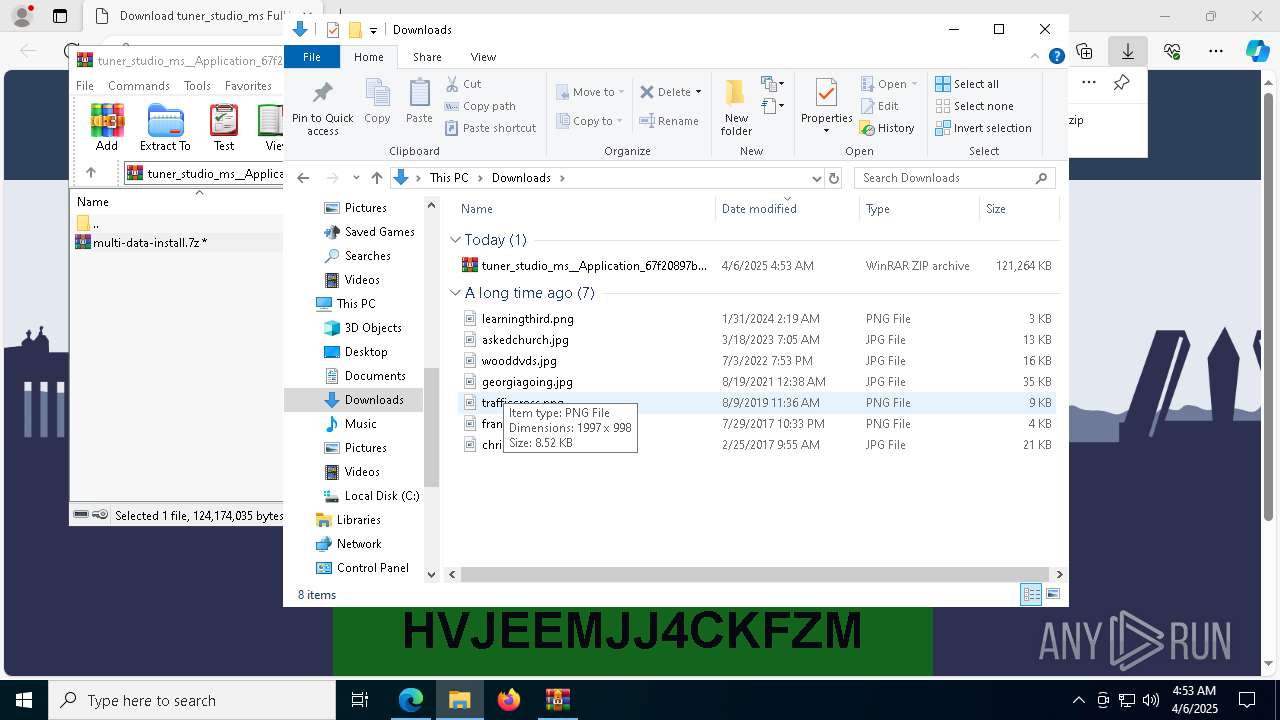This screenshot has height=720, width=1280.
Task: Click the Edit ribbon button
Action: click(879, 106)
